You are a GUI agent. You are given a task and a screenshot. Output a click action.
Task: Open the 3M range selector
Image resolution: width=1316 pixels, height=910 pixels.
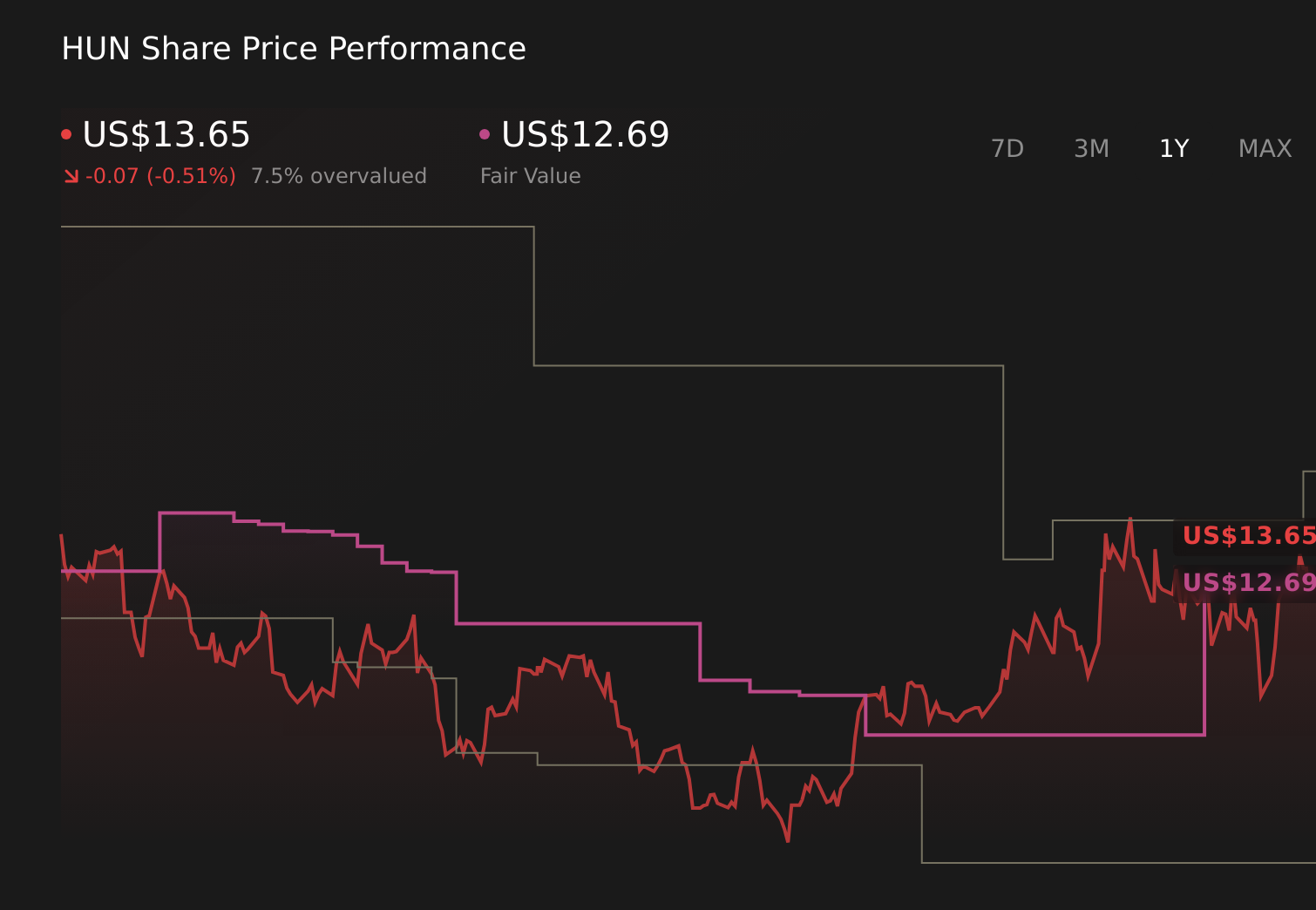pos(1091,148)
